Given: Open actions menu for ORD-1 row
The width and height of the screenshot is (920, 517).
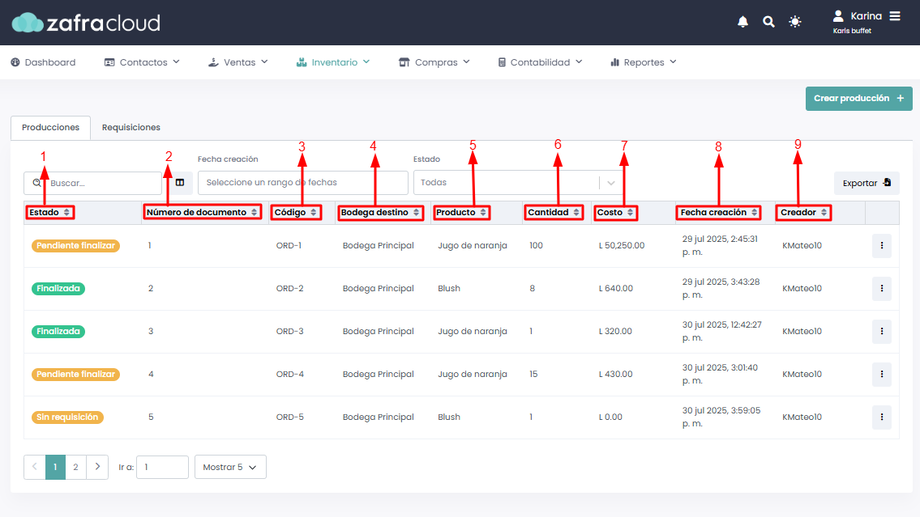Looking at the screenshot, I should (881, 246).
